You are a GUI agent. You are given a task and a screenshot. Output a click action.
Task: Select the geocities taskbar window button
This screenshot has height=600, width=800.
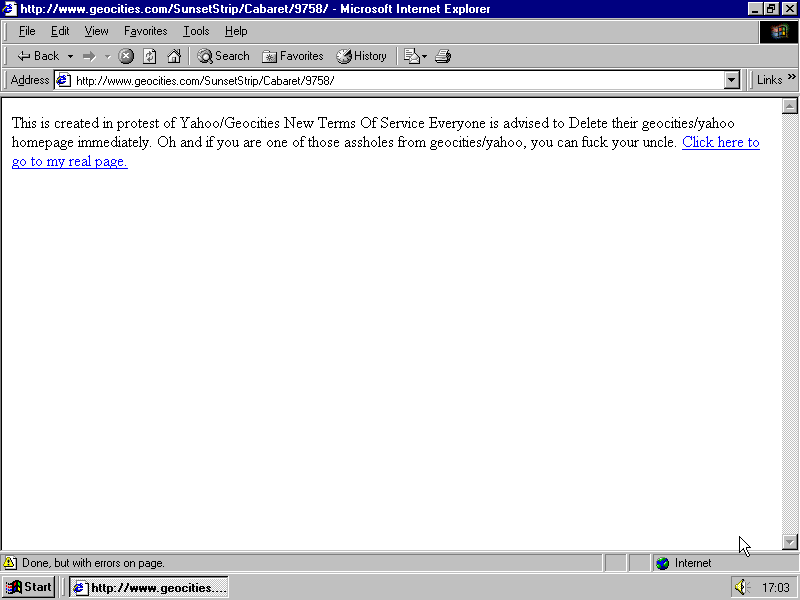[149, 587]
